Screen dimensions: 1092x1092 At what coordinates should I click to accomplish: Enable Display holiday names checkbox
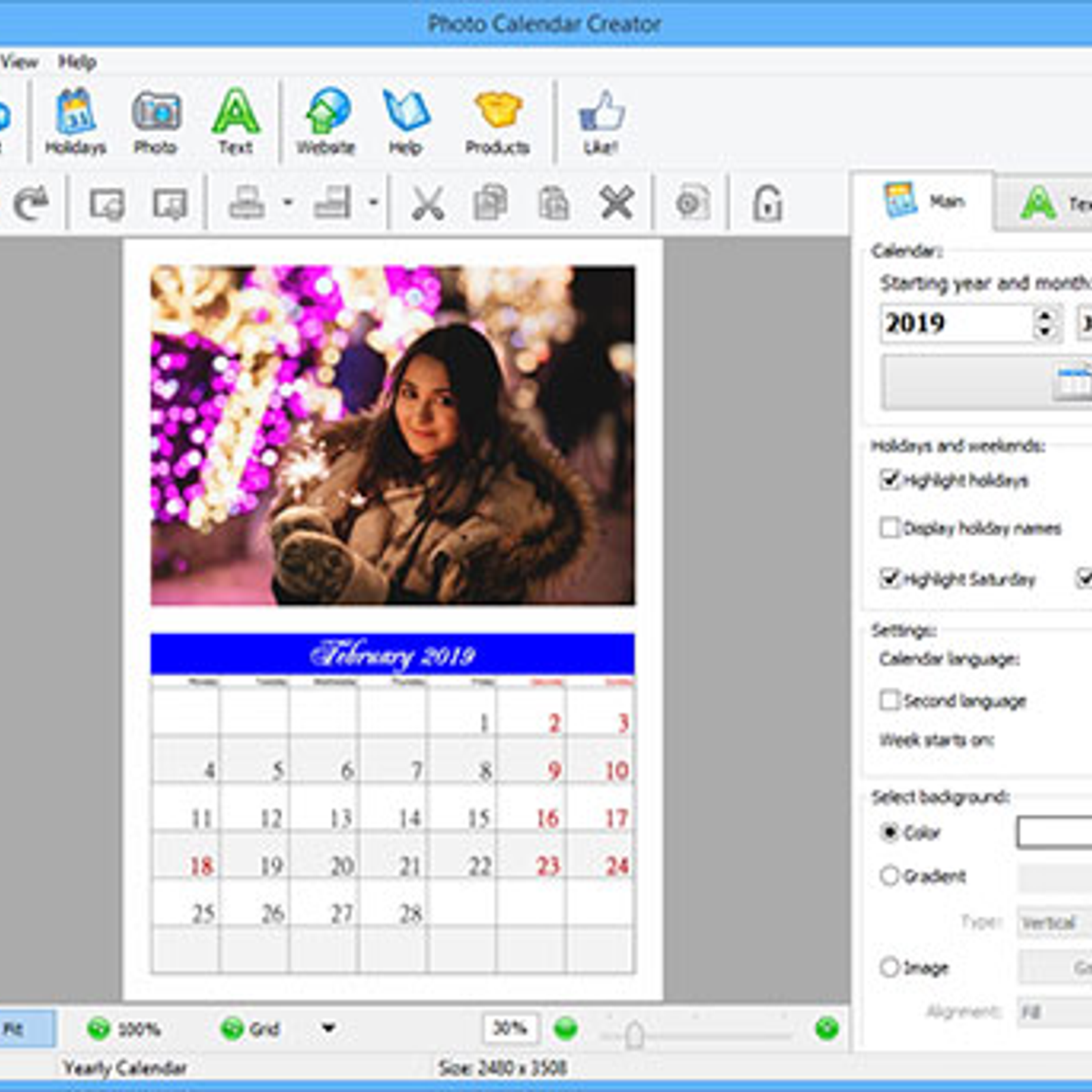point(889,528)
